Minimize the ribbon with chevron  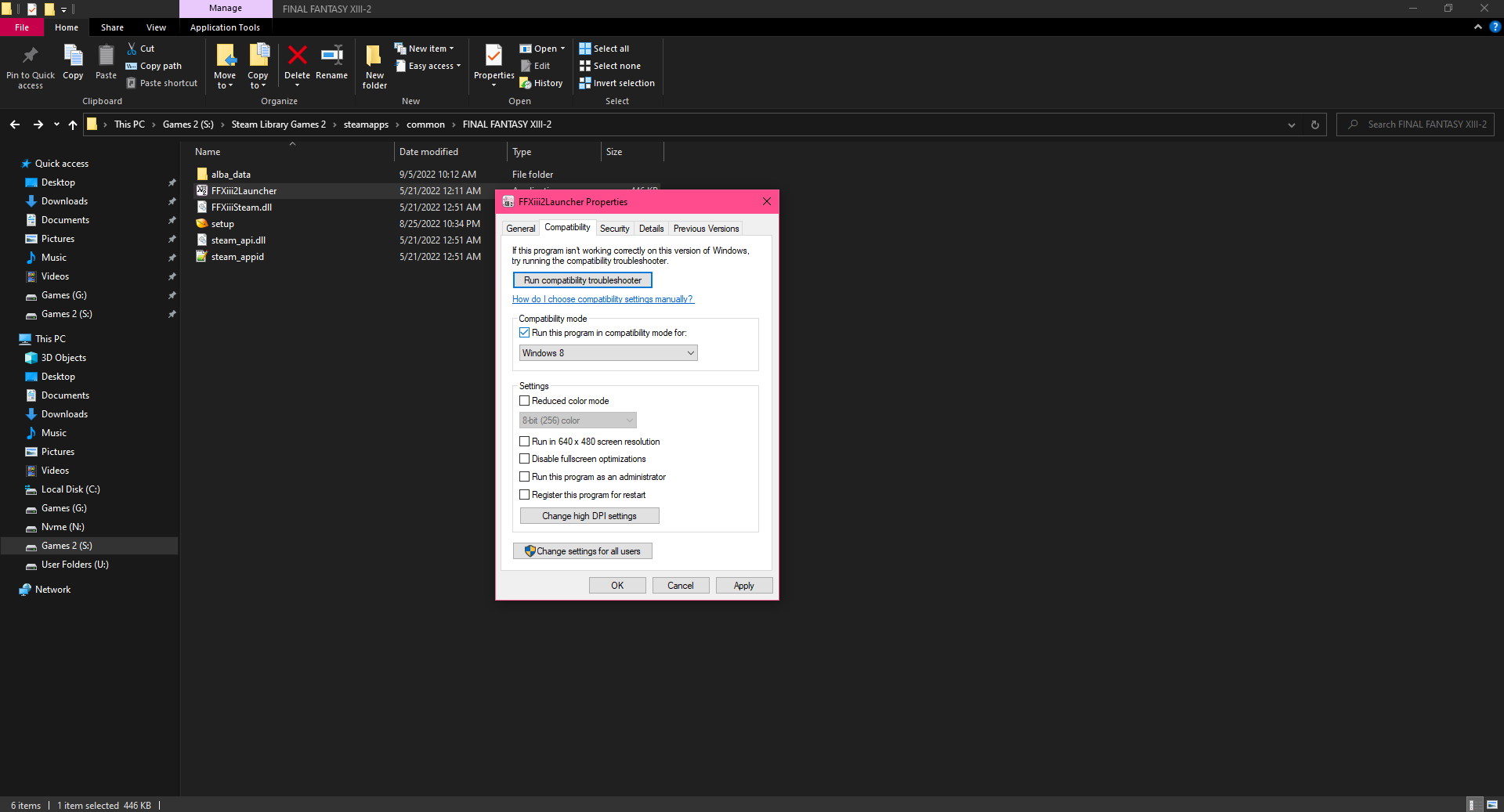(1478, 27)
